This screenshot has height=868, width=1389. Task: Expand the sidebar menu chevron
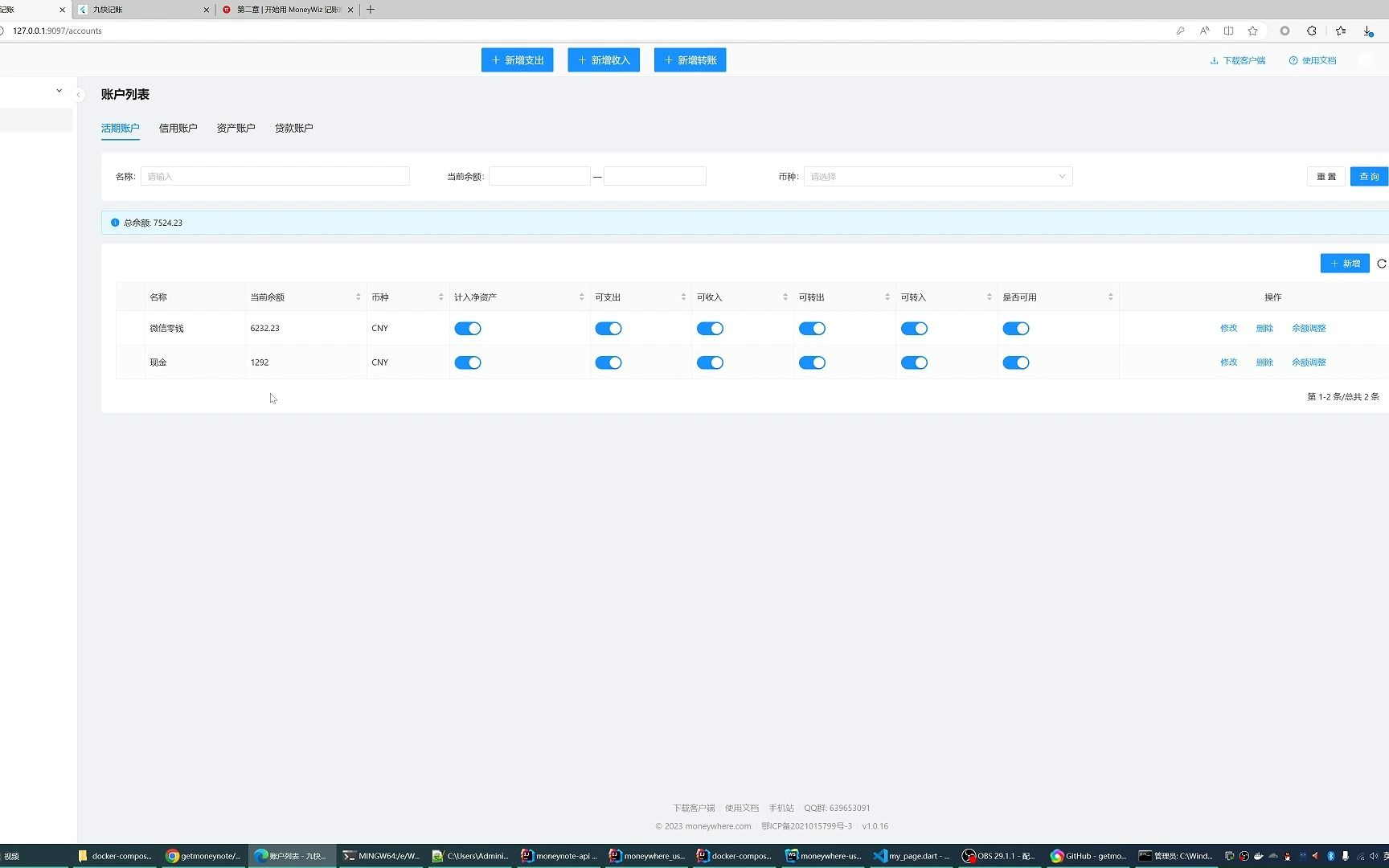coord(59,91)
